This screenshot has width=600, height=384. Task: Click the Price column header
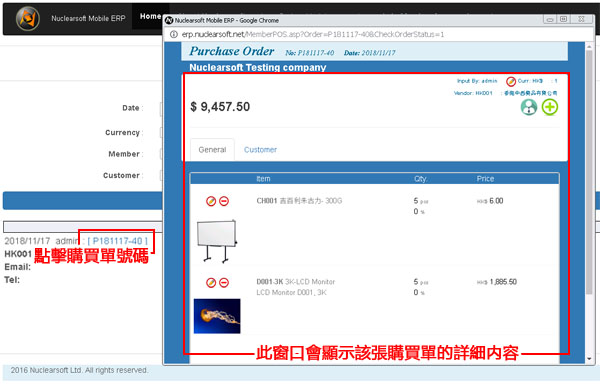[x=485, y=179]
